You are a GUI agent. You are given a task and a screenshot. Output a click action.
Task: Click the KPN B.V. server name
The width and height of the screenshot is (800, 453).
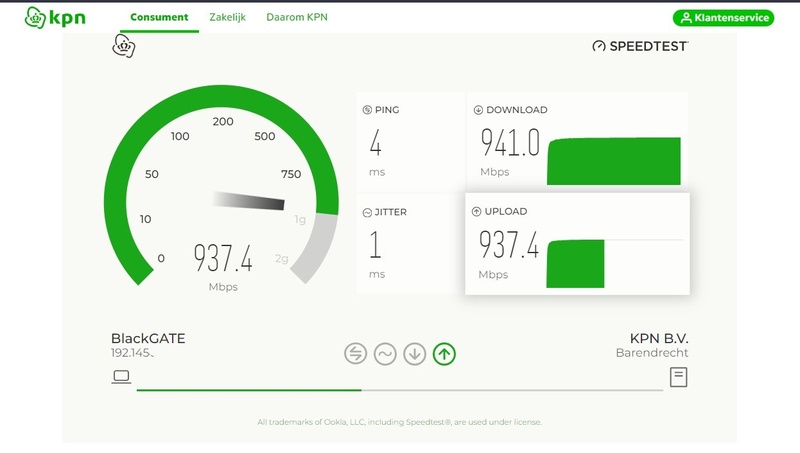coord(659,338)
